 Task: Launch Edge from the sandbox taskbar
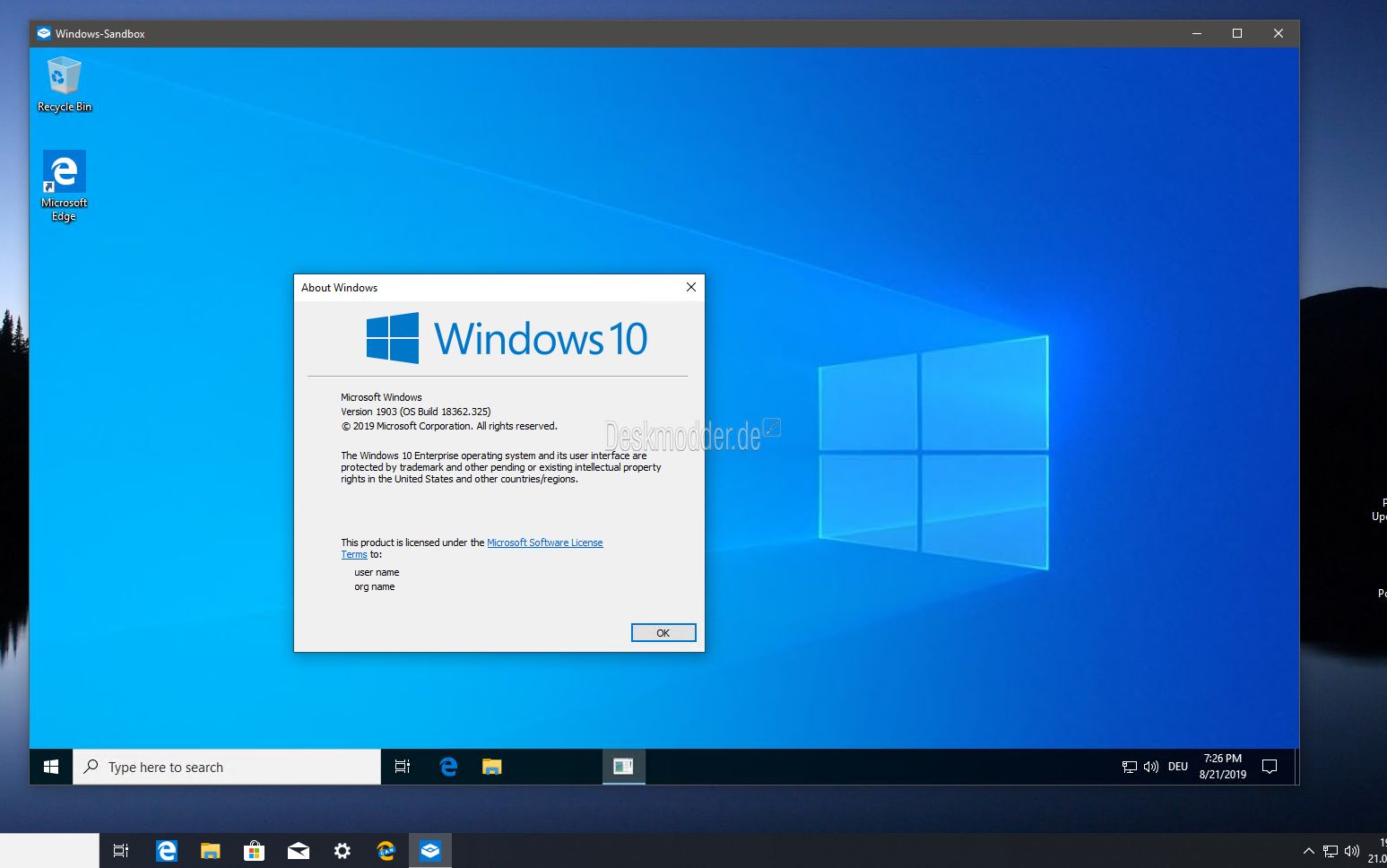(448, 767)
